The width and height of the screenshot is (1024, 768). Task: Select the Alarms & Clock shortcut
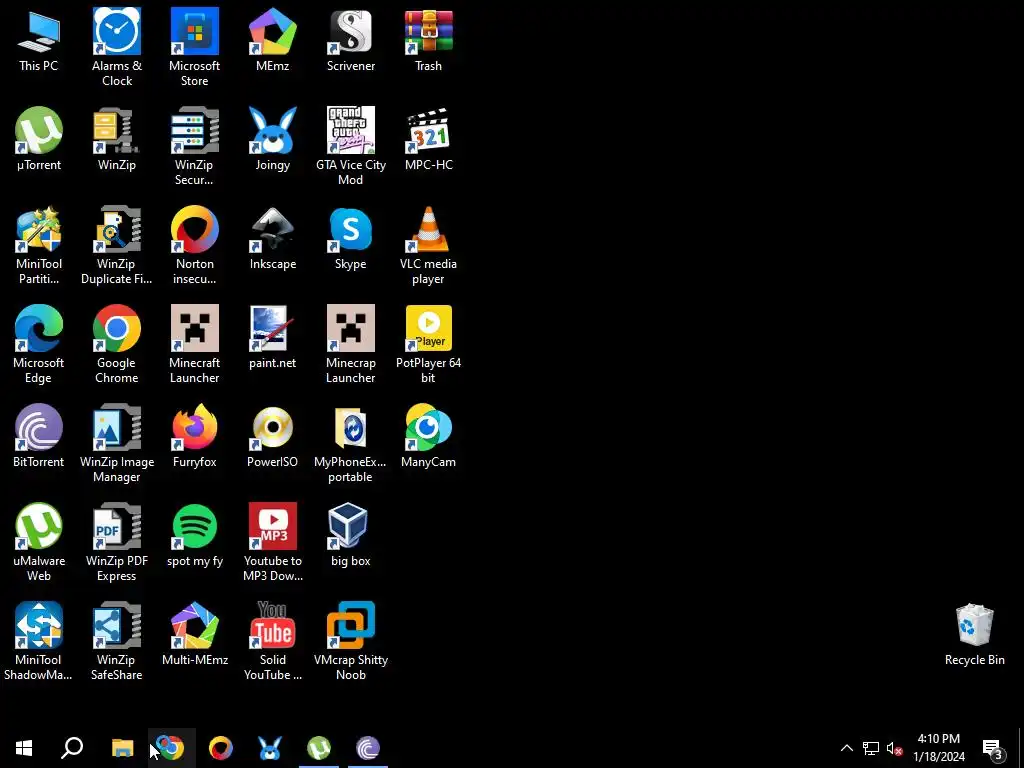click(x=117, y=47)
